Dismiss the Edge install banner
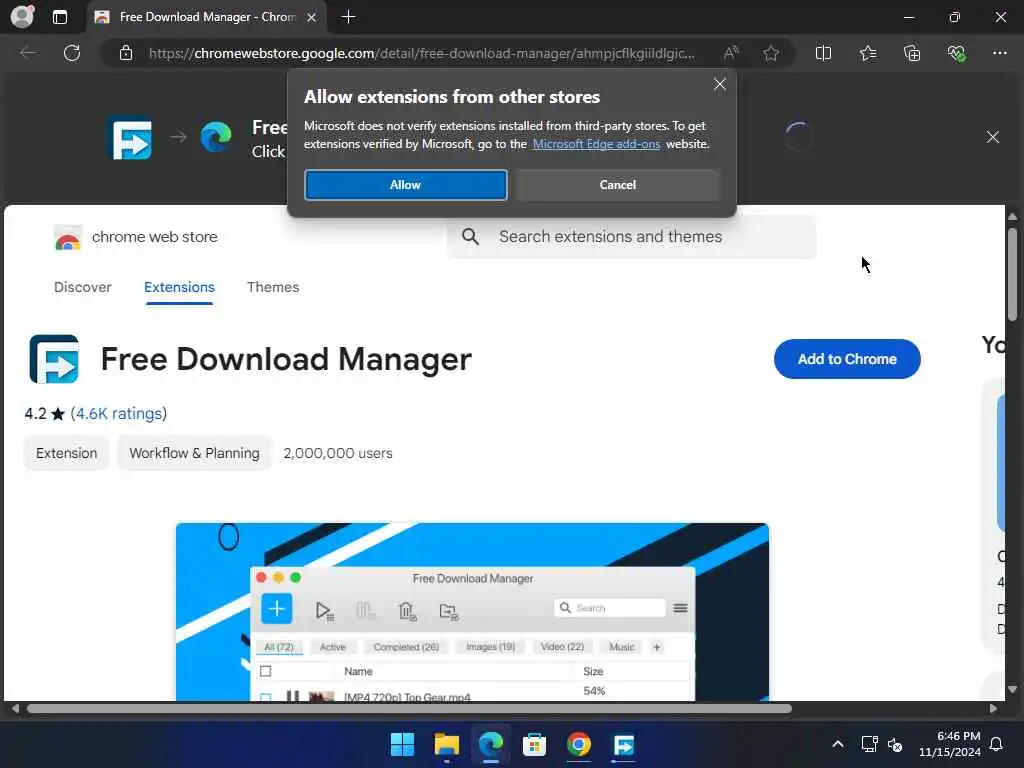 click(x=992, y=136)
